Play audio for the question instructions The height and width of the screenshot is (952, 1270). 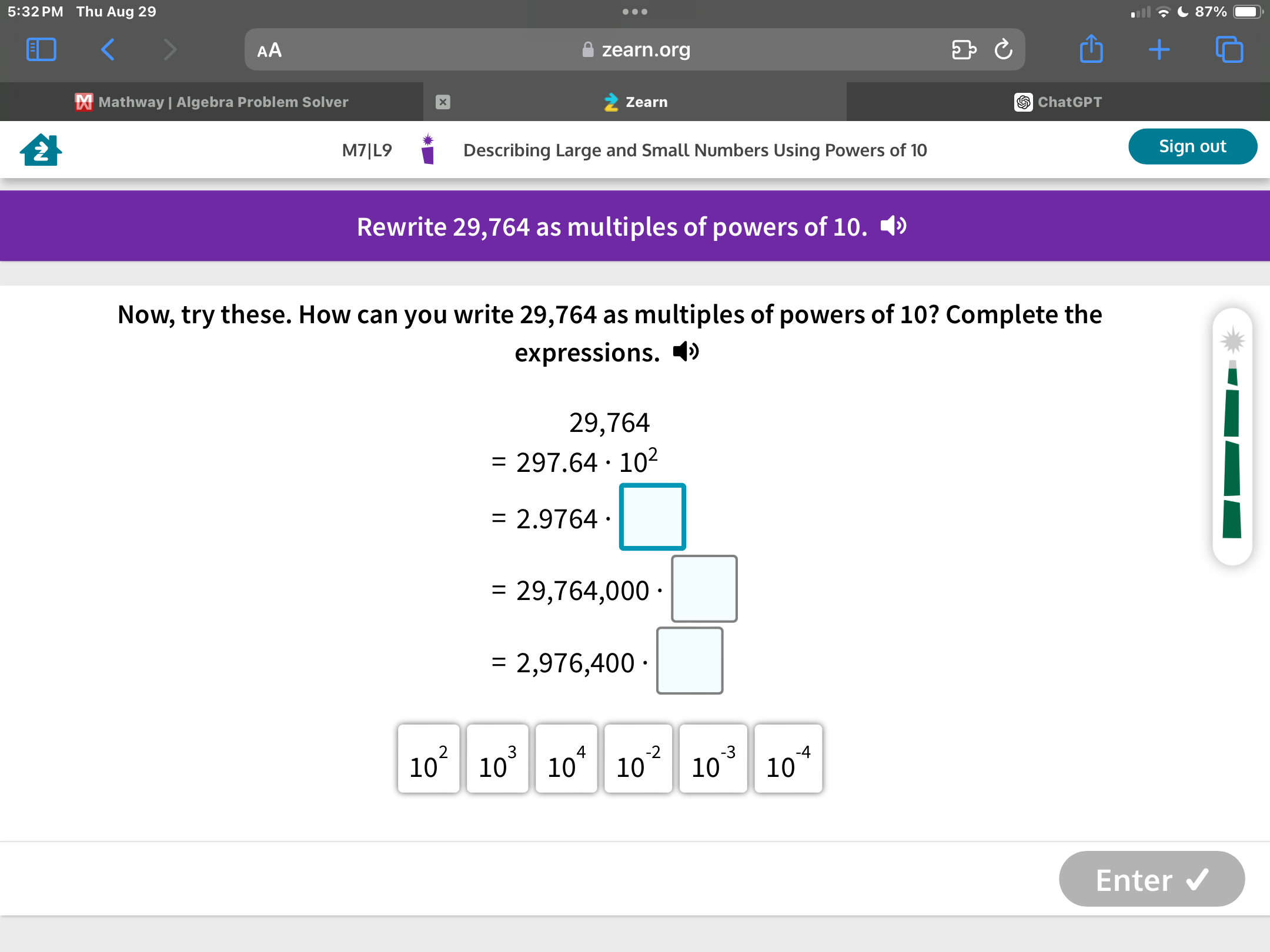(x=686, y=352)
